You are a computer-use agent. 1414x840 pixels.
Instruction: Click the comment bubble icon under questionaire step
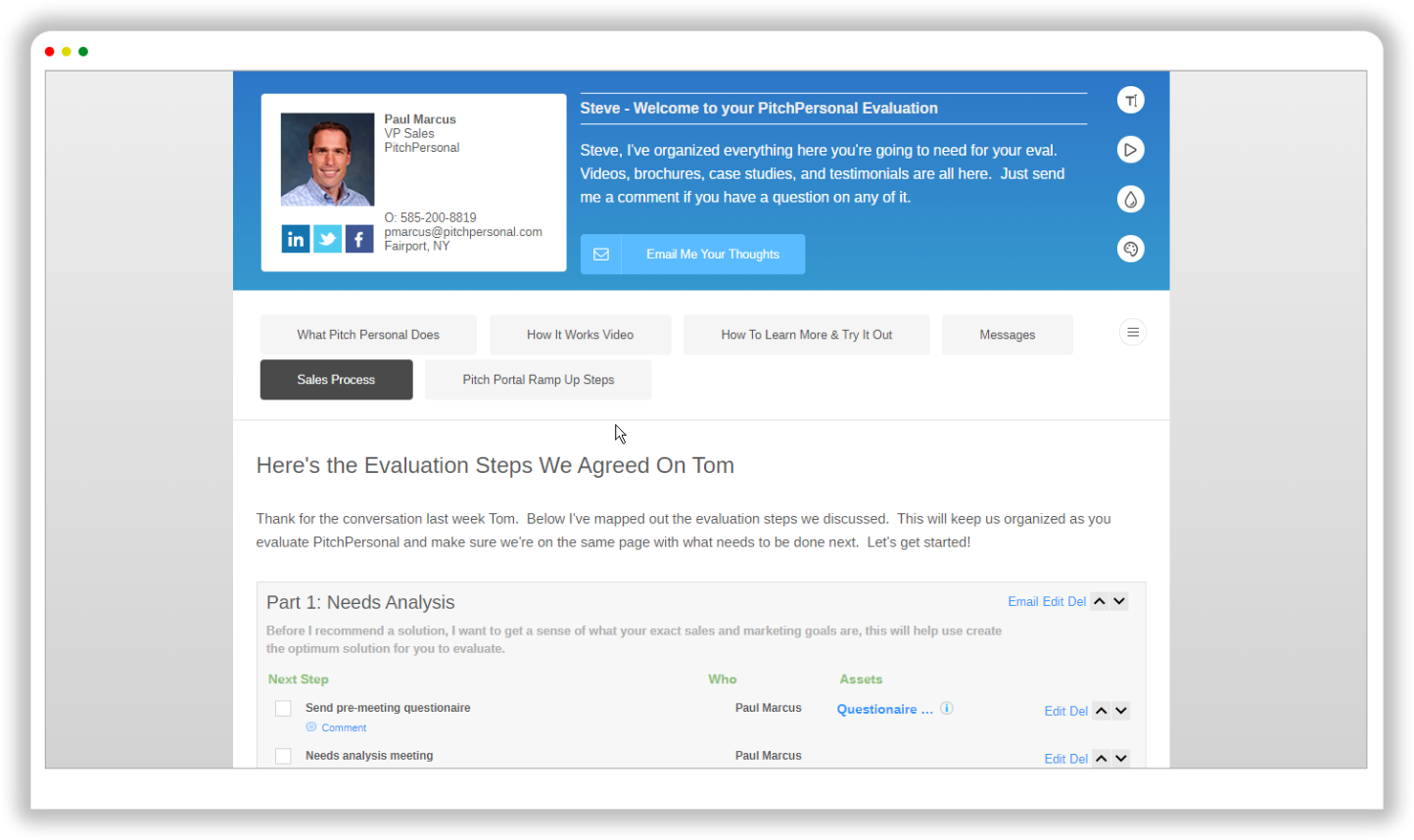311,727
